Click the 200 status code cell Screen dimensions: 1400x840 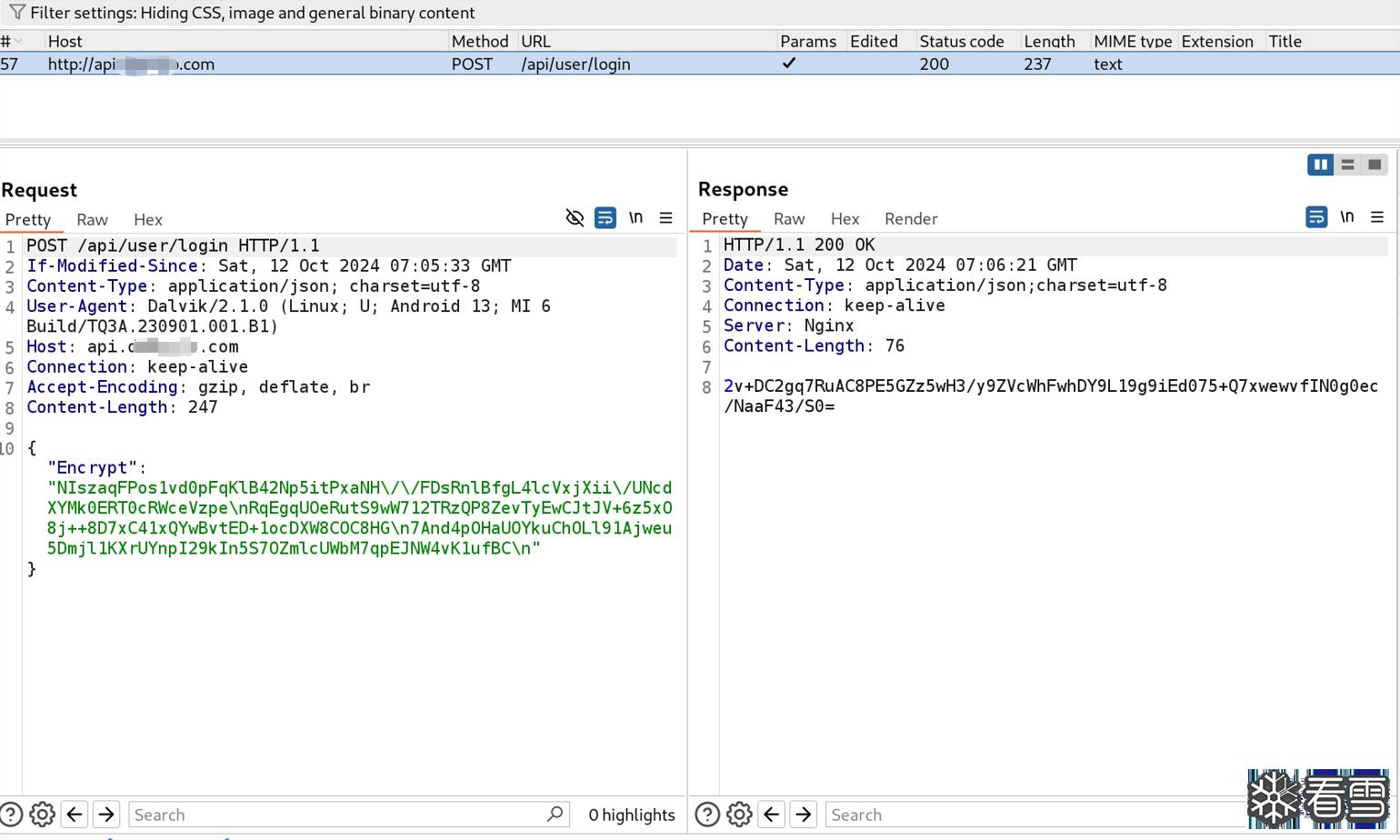coord(934,64)
